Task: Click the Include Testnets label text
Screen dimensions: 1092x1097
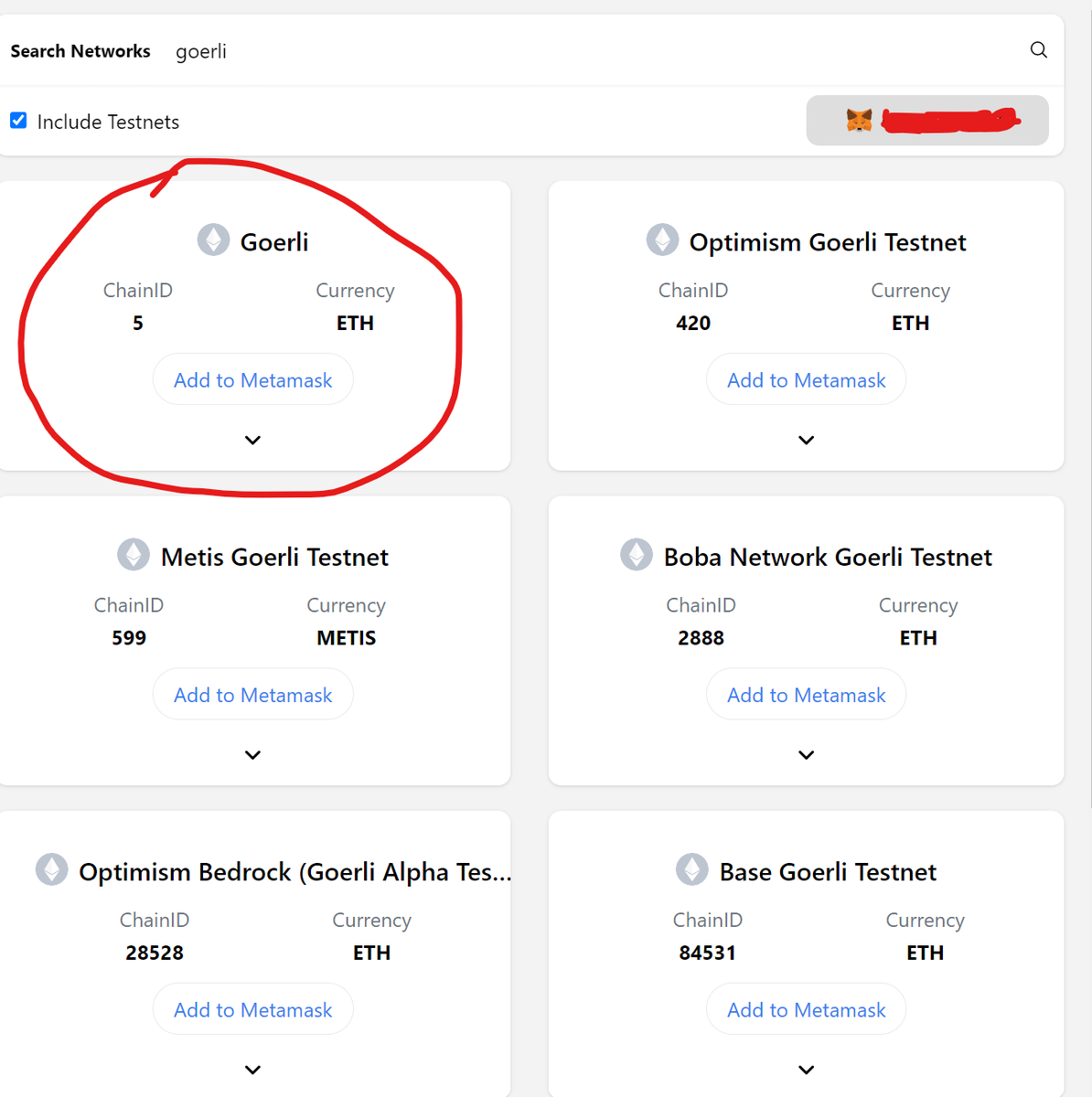Action: [108, 122]
